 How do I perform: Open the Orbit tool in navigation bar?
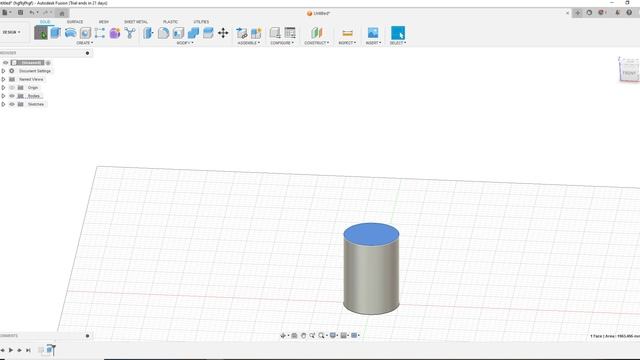(x=283, y=336)
